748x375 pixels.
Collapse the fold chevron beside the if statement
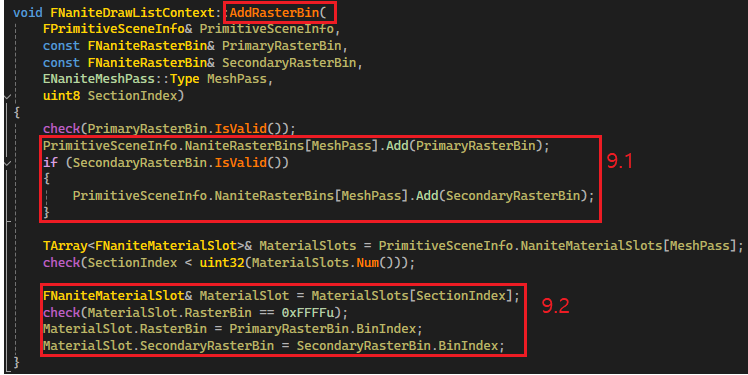tap(7, 164)
